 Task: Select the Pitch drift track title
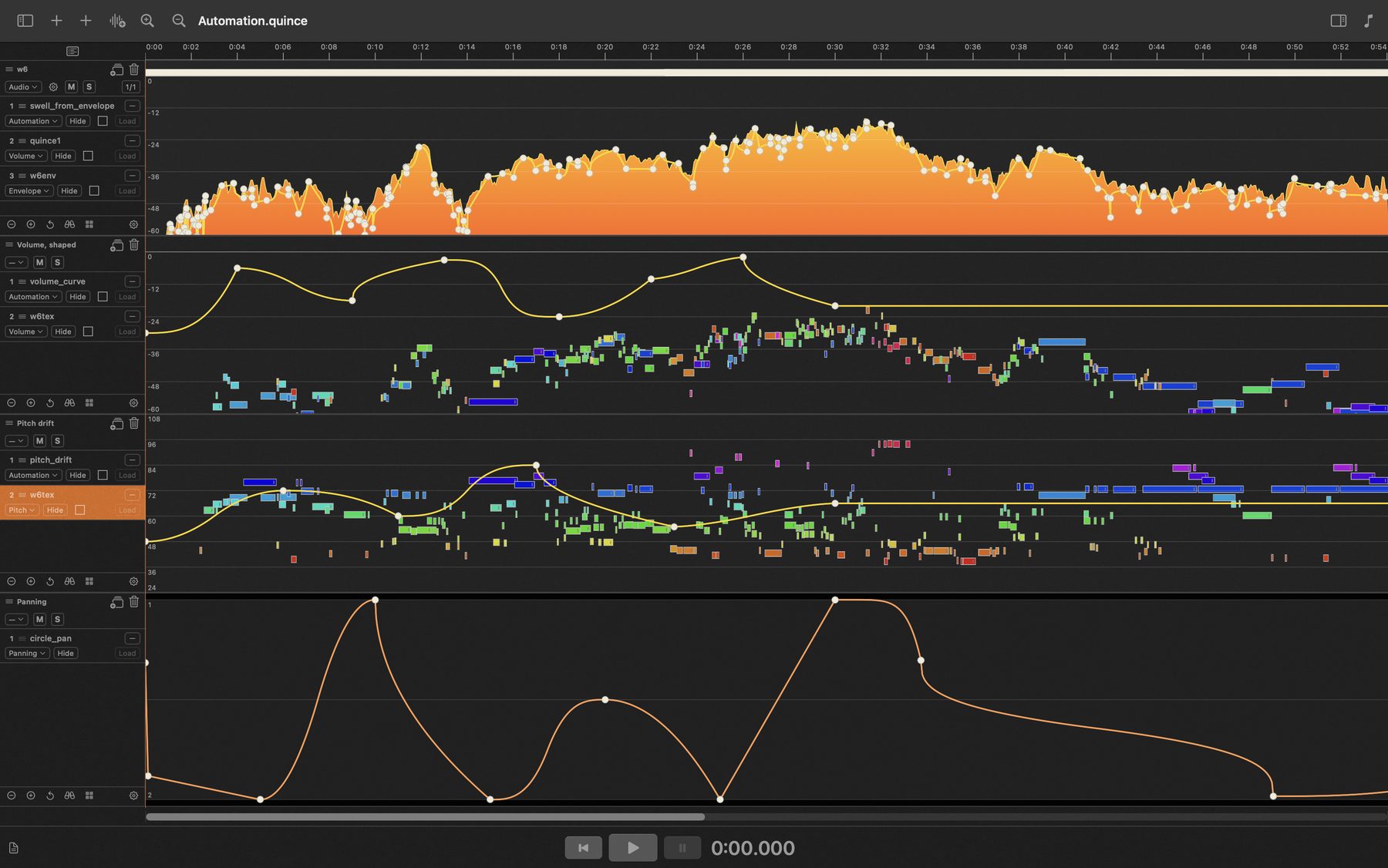[35, 423]
